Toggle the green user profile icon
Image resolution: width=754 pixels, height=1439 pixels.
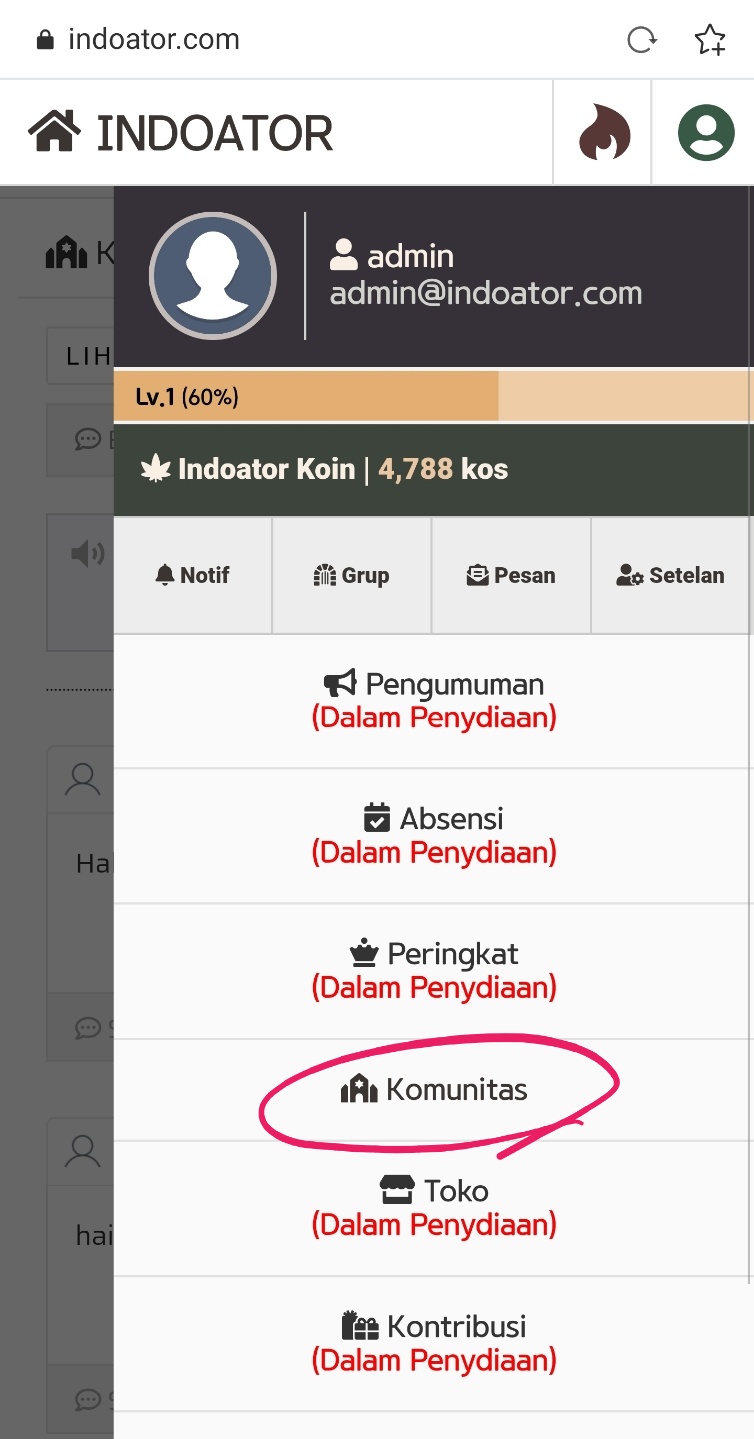(x=706, y=133)
